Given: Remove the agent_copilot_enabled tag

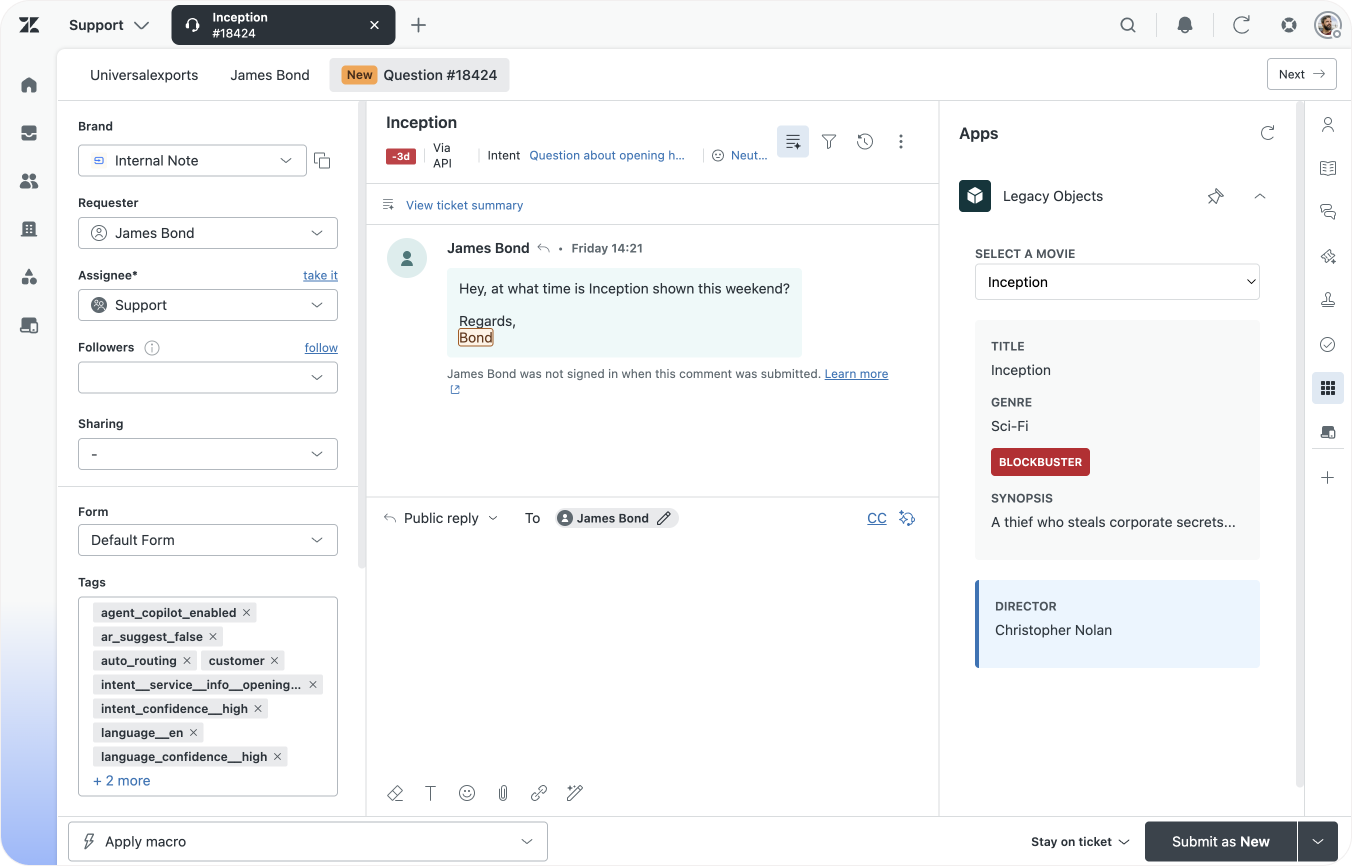Looking at the screenshot, I should click(x=247, y=613).
